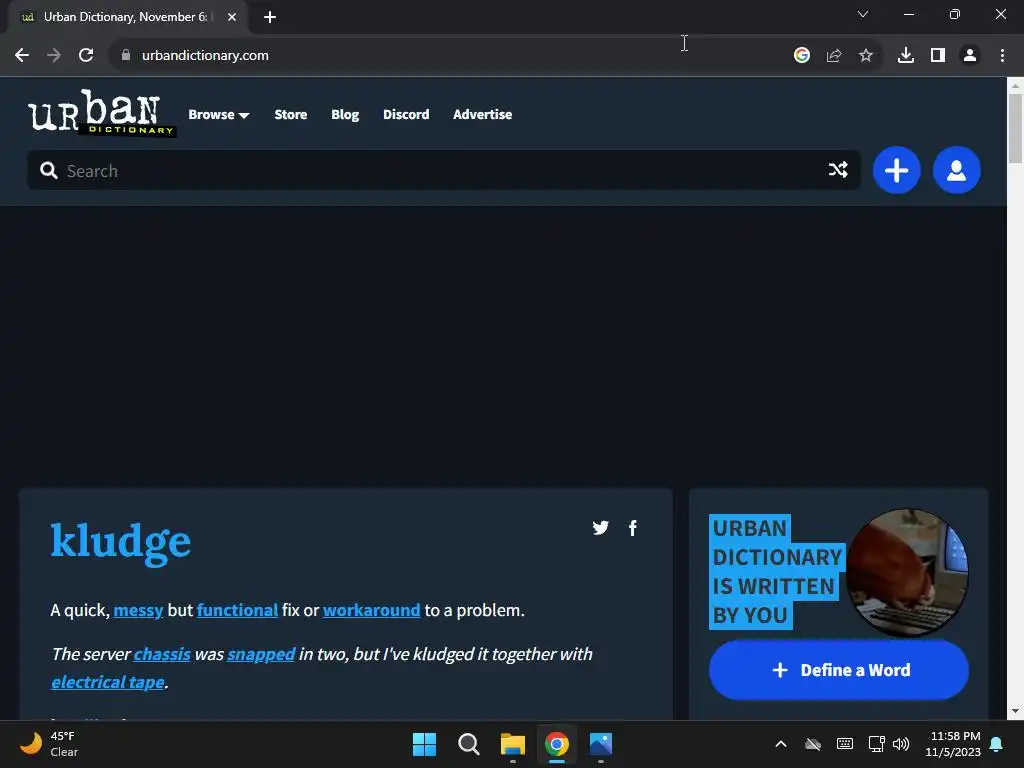The width and height of the screenshot is (1024, 768).
Task: Click the search magnifier icon
Action: tap(48, 170)
